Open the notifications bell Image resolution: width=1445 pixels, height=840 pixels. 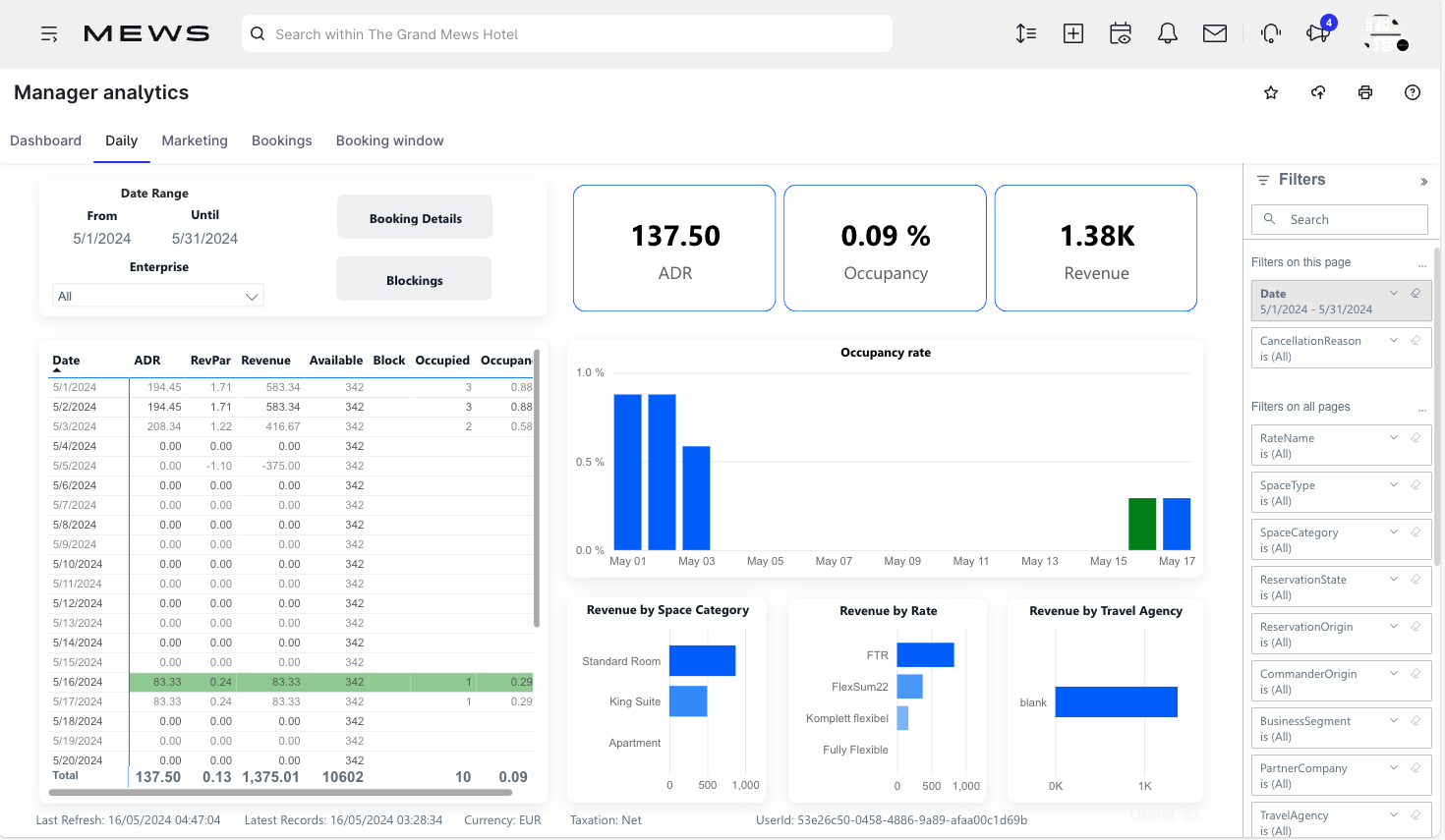pyautogui.click(x=1167, y=32)
